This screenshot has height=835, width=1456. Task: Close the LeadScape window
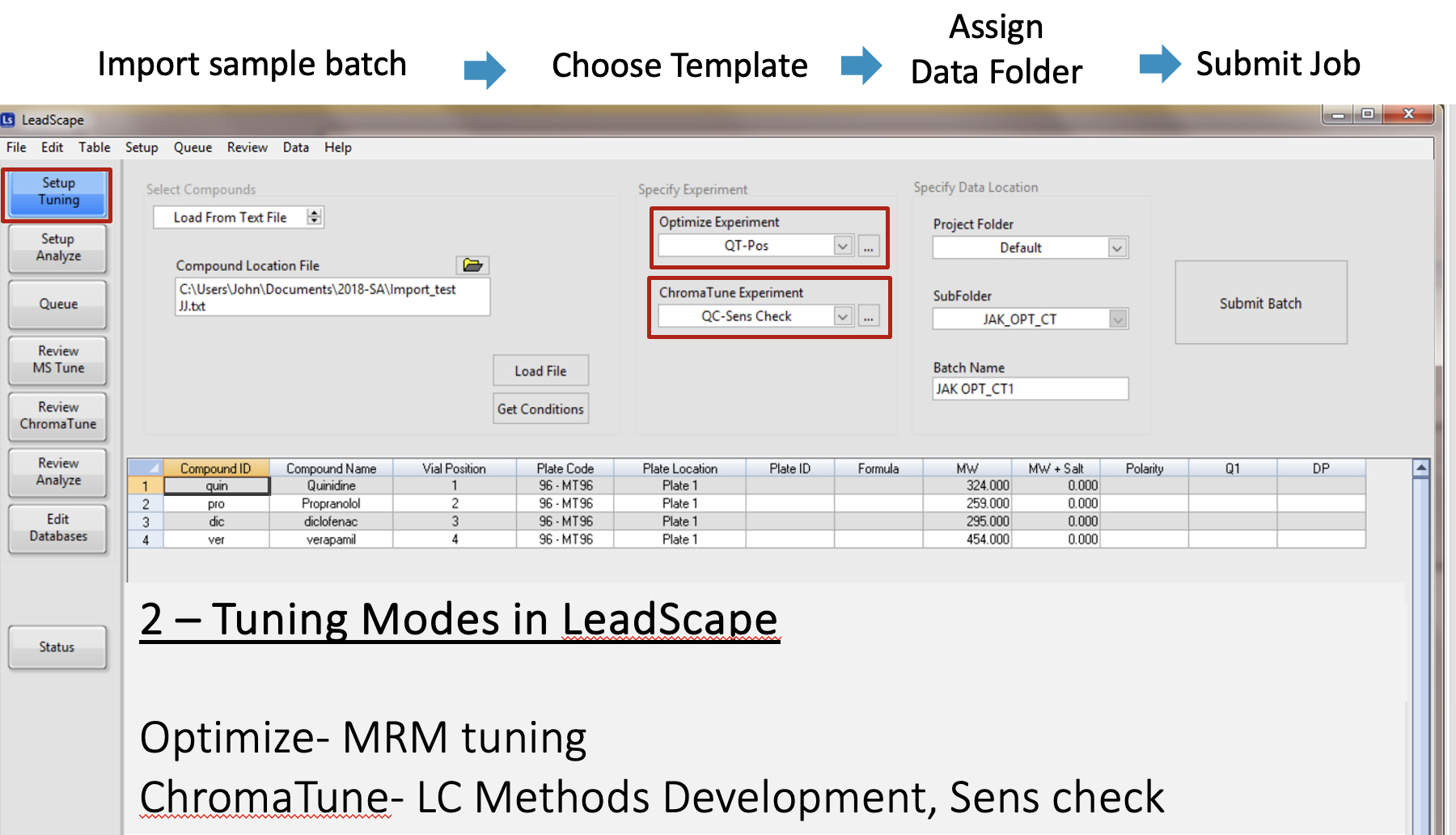pos(1408,114)
